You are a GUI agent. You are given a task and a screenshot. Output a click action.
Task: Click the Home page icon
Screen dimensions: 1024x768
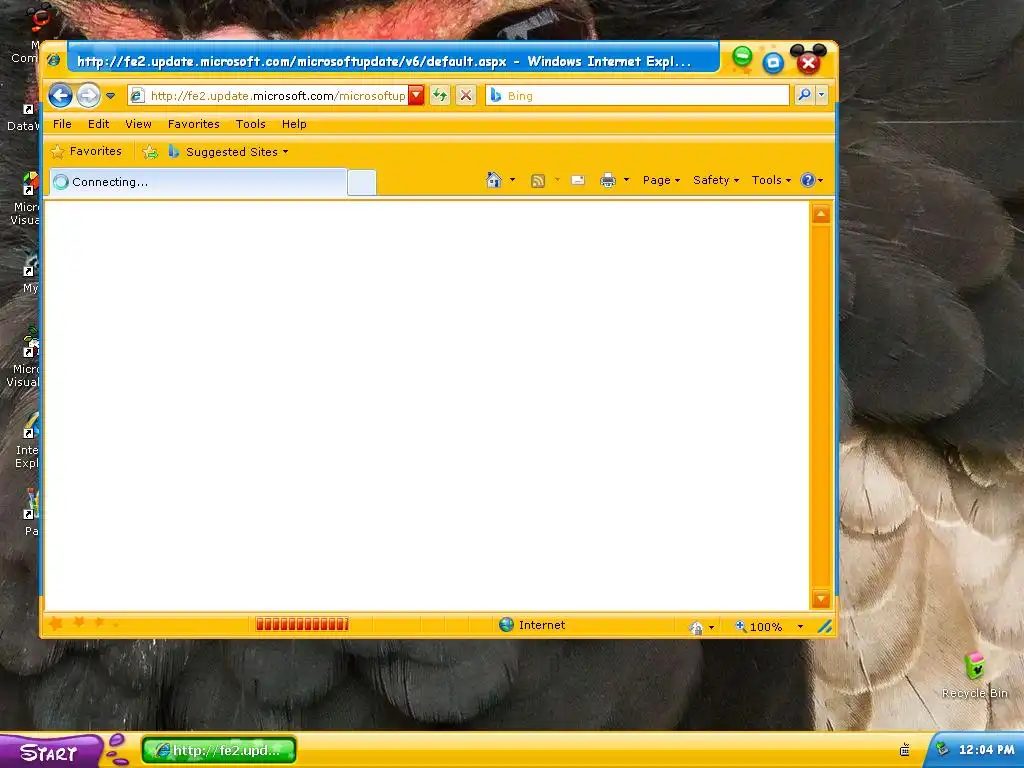(x=494, y=180)
